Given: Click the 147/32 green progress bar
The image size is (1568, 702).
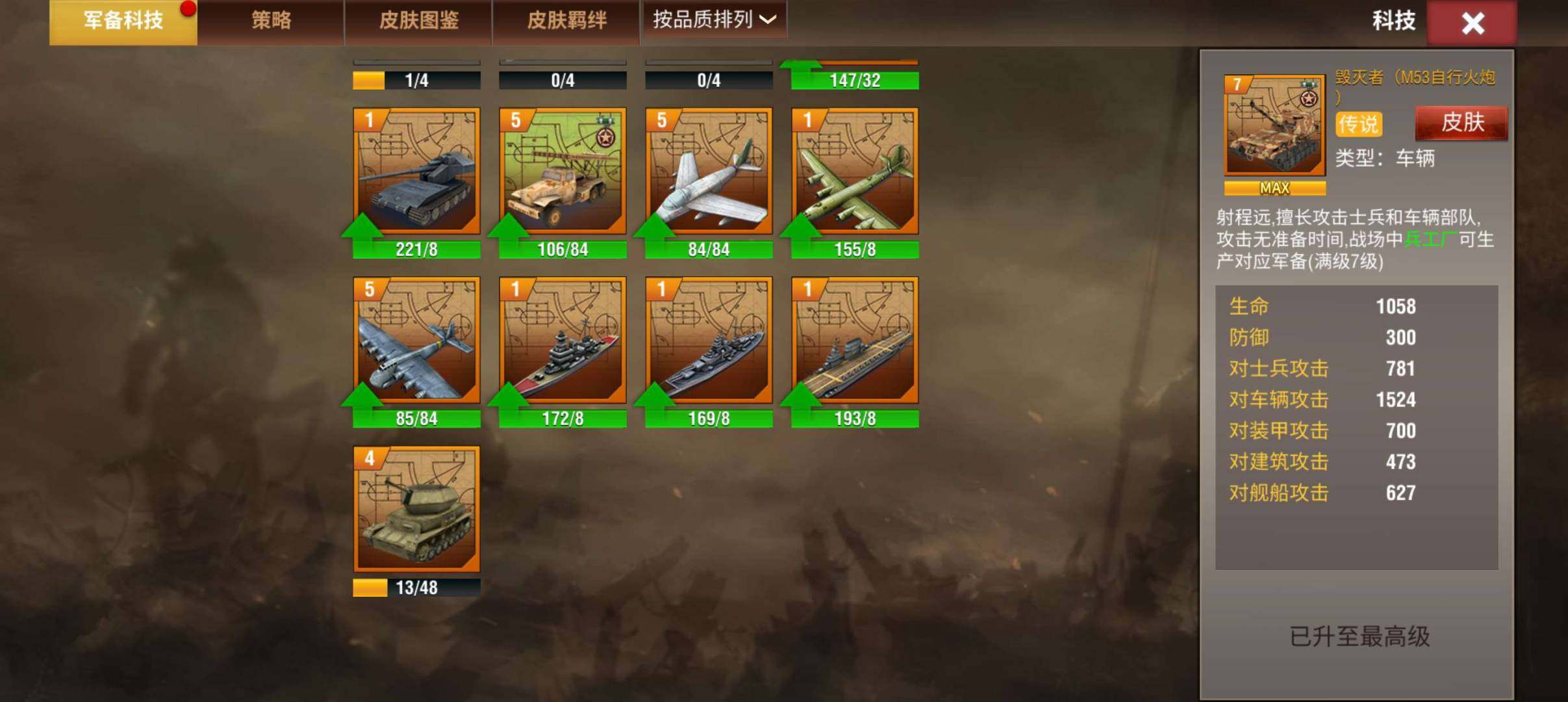Looking at the screenshot, I should click(x=855, y=81).
